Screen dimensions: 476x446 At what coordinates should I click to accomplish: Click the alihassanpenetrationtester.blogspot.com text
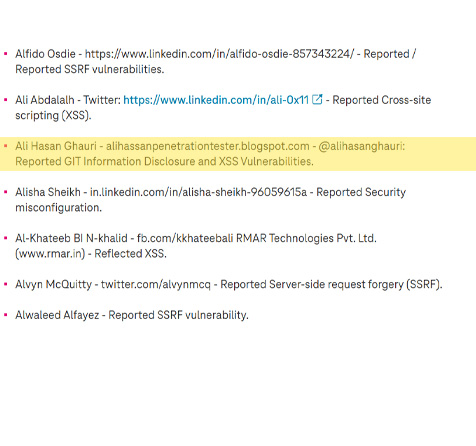[208, 146]
